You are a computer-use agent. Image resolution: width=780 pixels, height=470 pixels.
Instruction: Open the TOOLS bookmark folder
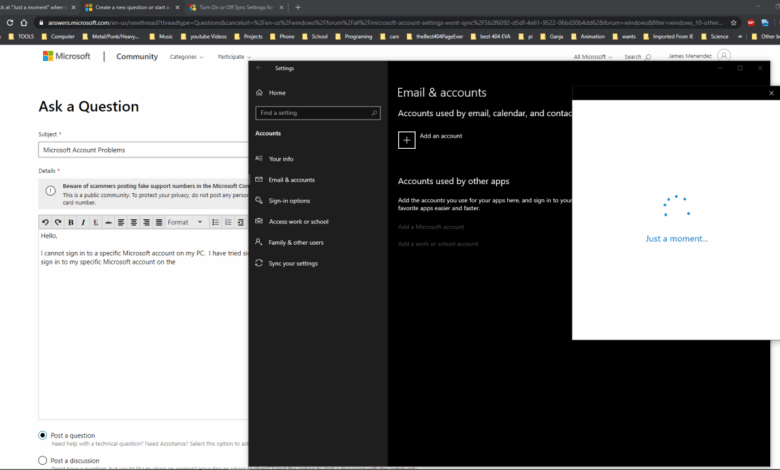click(21, 36)
